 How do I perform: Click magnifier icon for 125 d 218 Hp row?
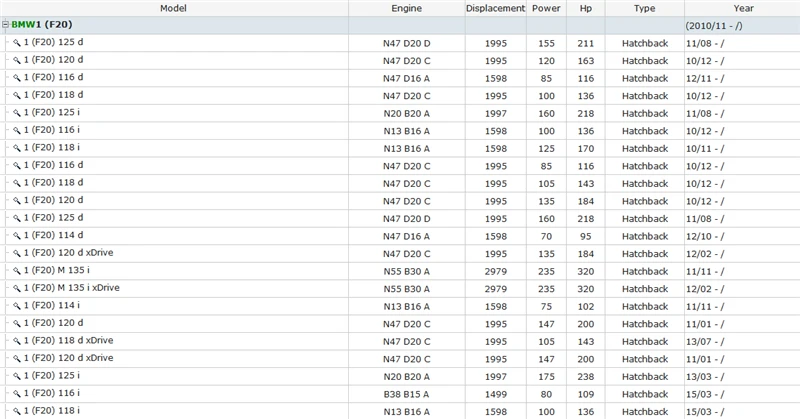(x=17, y=218)
